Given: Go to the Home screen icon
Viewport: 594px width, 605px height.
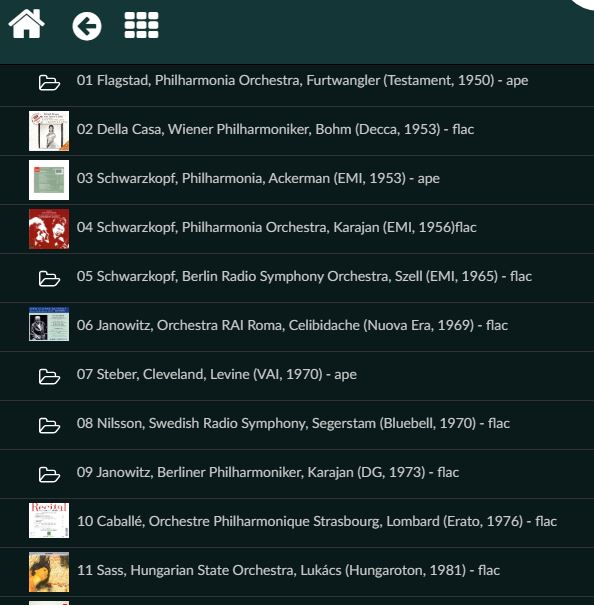Looking at the screenshot, I should tap(26, 24).
